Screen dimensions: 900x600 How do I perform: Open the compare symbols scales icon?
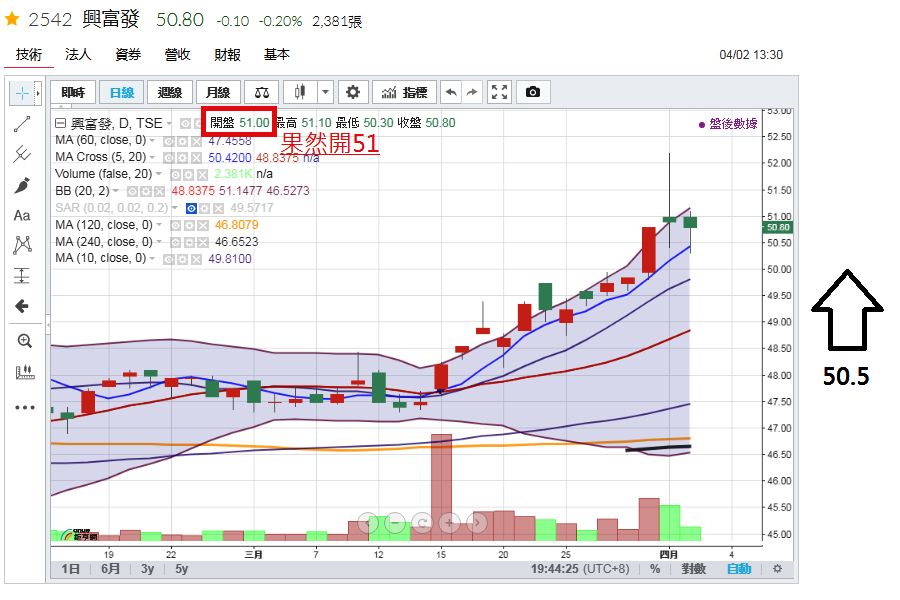click(262, 92)
